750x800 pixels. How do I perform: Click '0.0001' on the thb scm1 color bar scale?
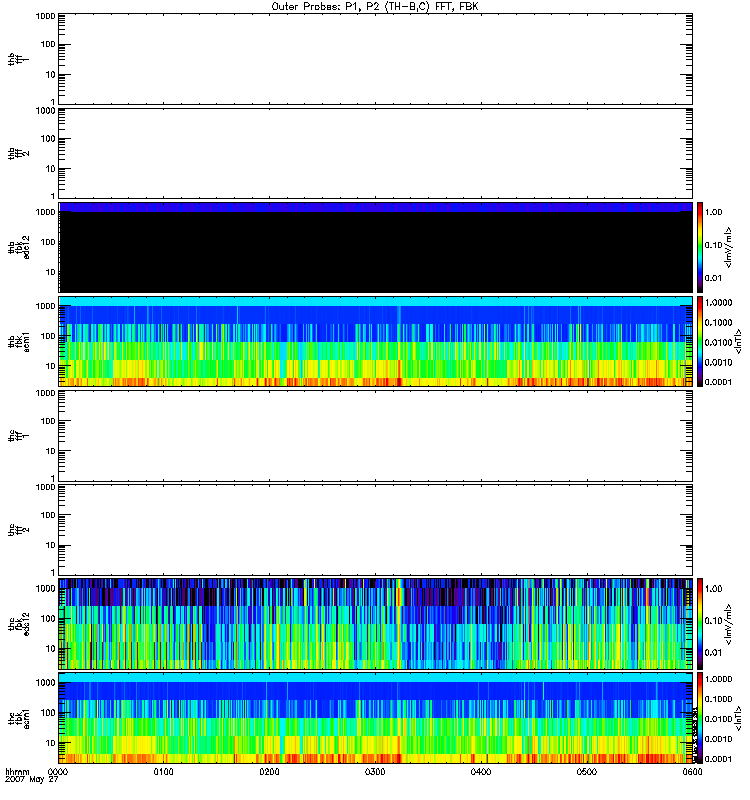718,382
